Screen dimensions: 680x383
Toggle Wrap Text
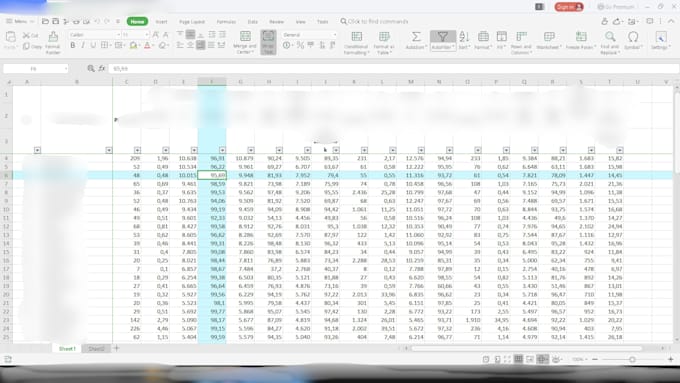[268, 43]
